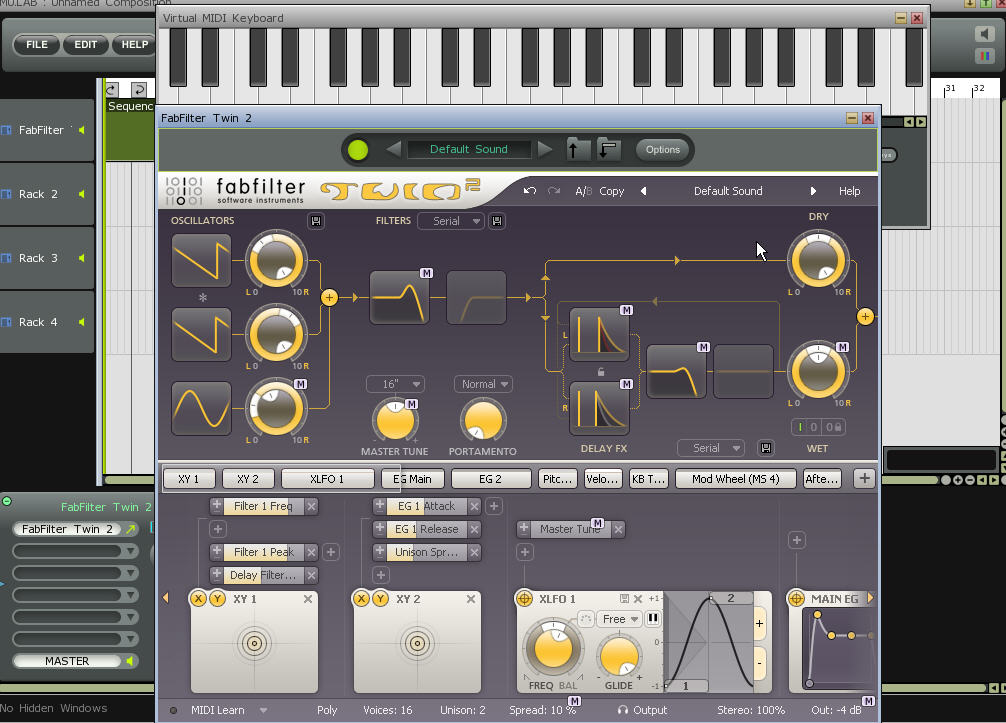Open the delay routing Serial dropdown

pos(711,448)
